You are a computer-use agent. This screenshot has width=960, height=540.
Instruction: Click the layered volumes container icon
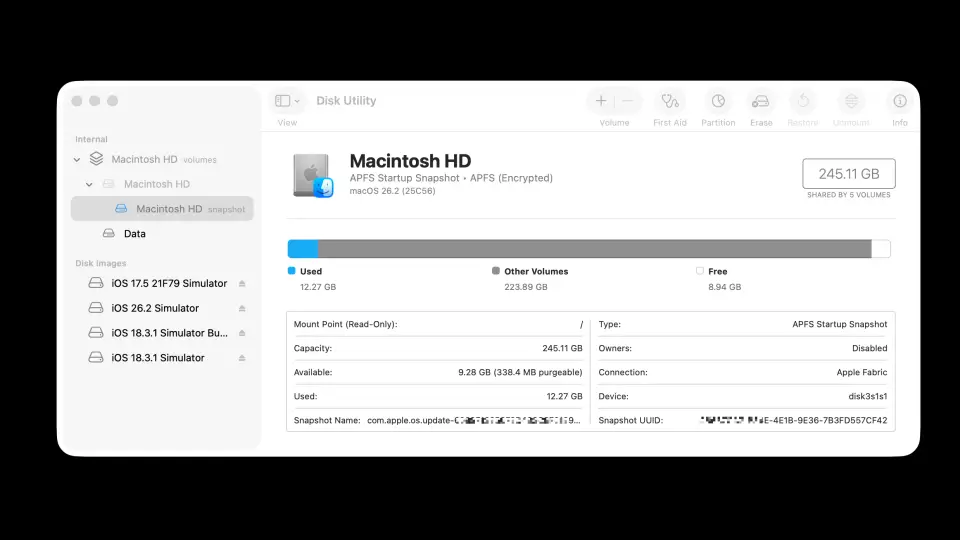96,159
